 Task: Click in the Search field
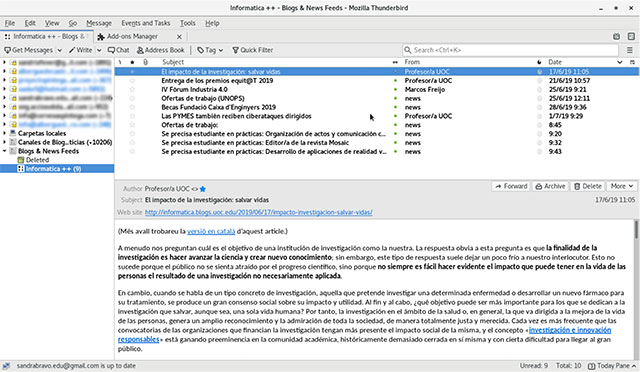(x=510, y=50)
